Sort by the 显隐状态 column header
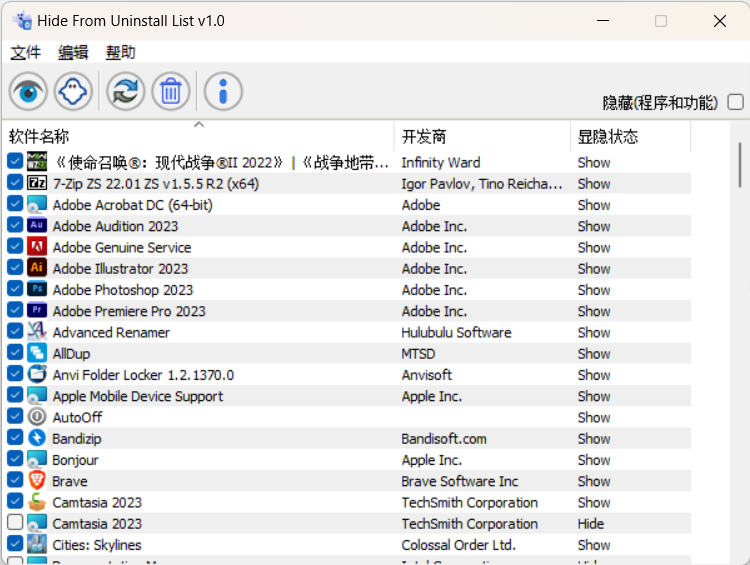750x565 pixels. tap(631, 136)
